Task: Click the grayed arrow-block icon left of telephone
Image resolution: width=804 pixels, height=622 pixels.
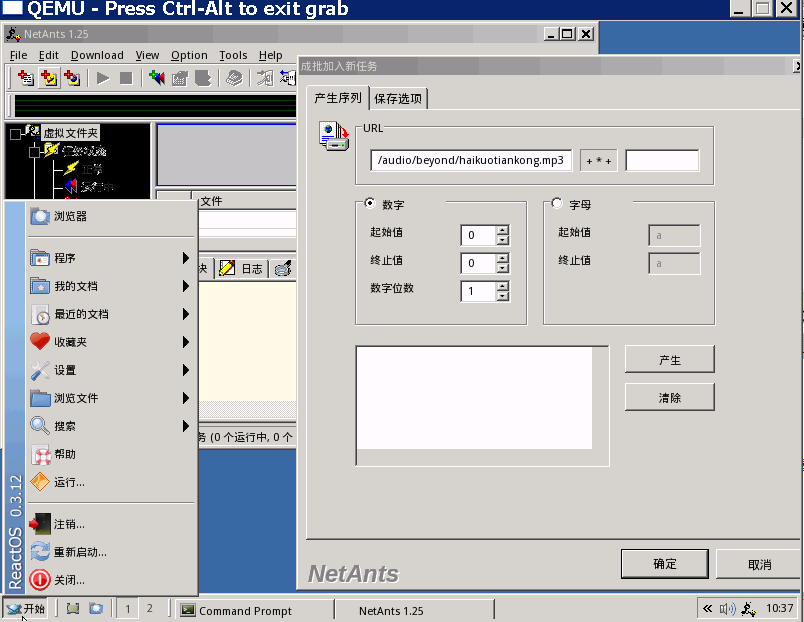Action: click(203, 78)
